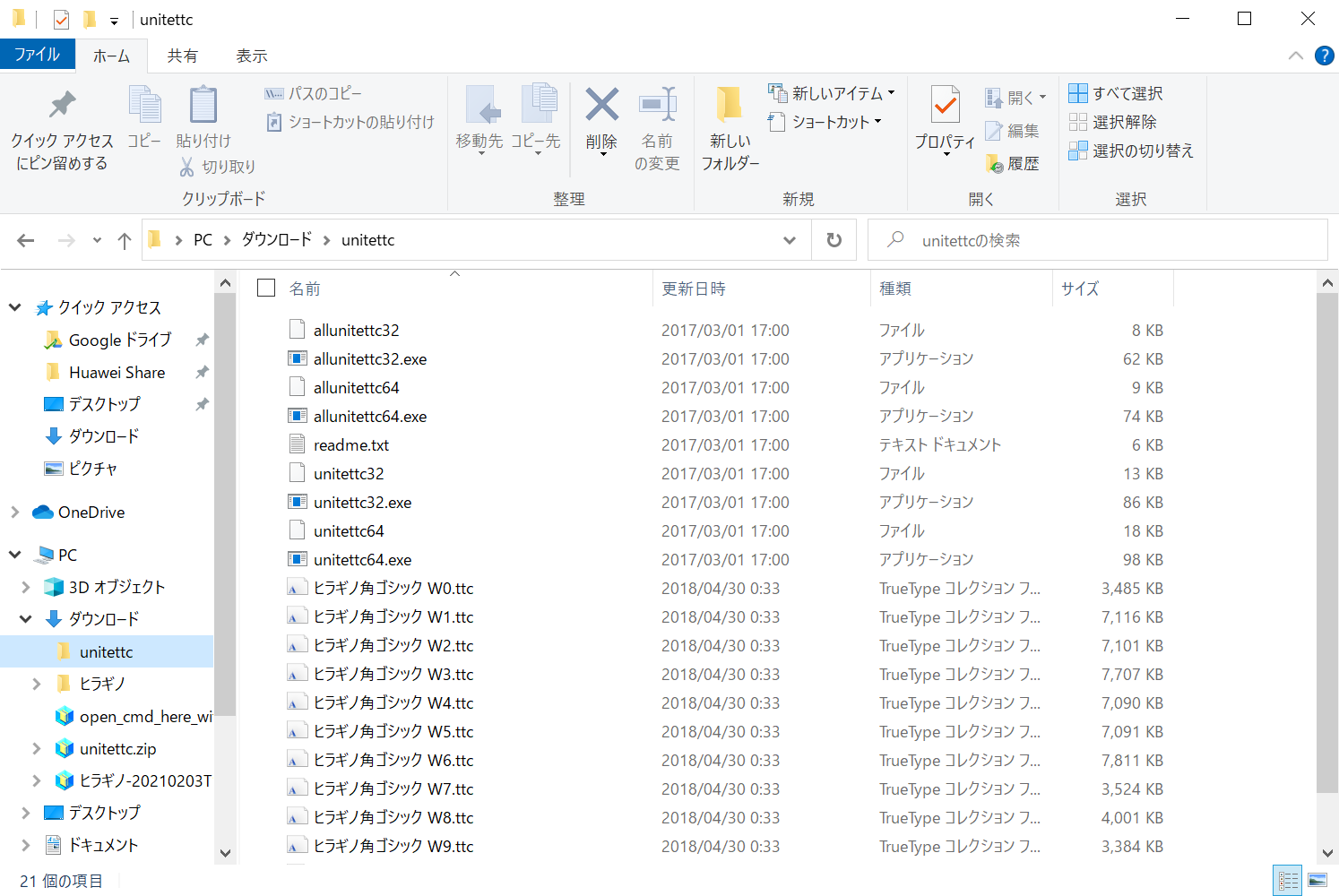Expand the 3D オブジェクト tree node
The width and height of the screenshot is (1339, 896).
[26, 587]
